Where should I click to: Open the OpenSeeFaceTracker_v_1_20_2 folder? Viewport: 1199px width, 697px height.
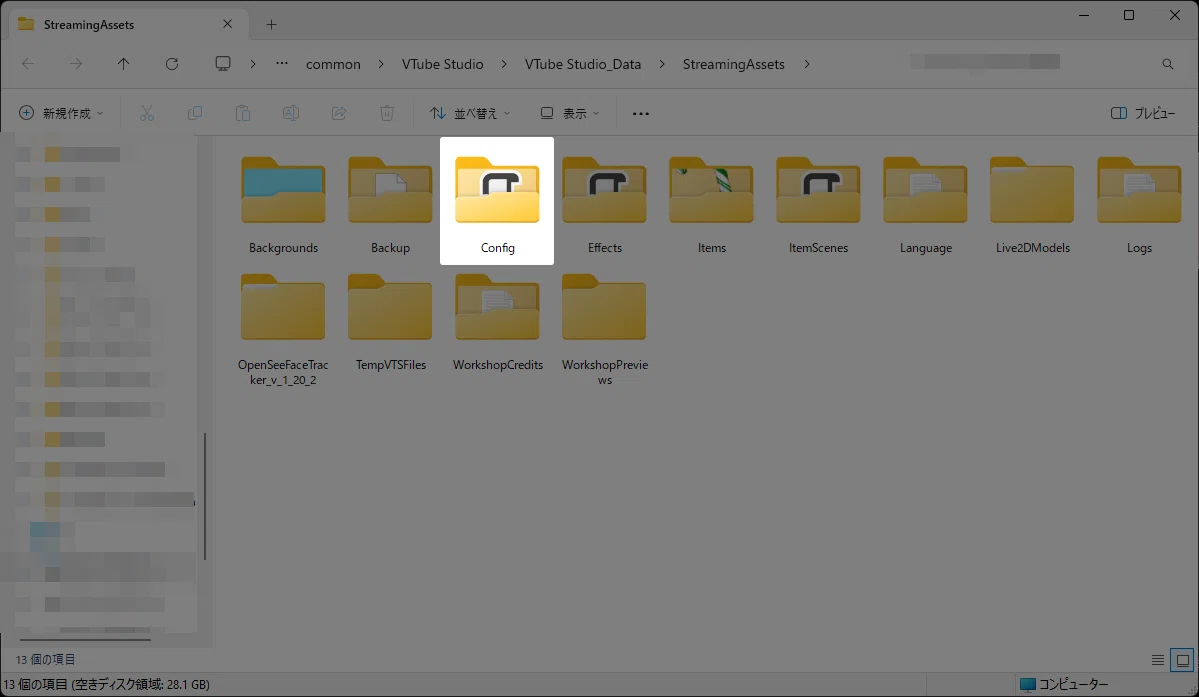click(283, 329)
